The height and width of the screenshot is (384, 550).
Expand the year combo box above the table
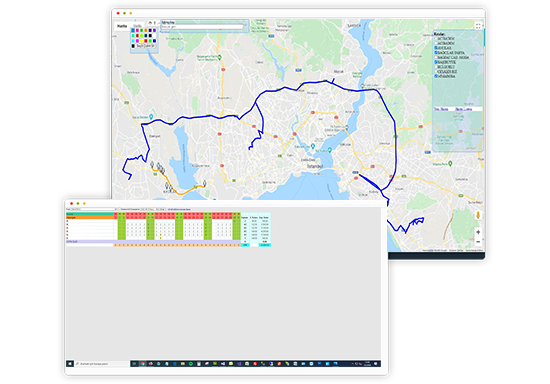coord(143,209)
